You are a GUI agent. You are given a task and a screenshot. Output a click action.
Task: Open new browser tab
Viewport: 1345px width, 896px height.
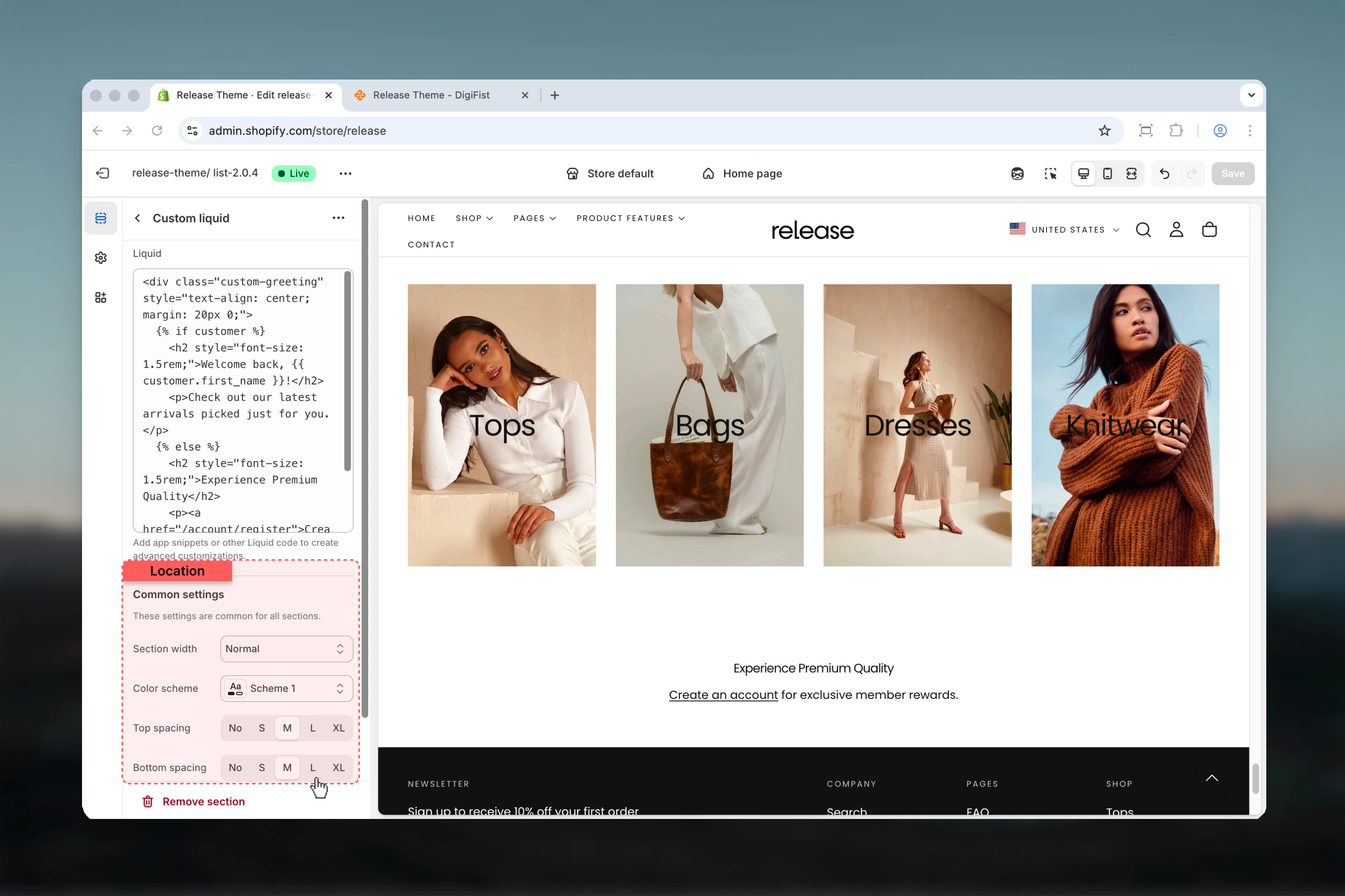[554, 96]
